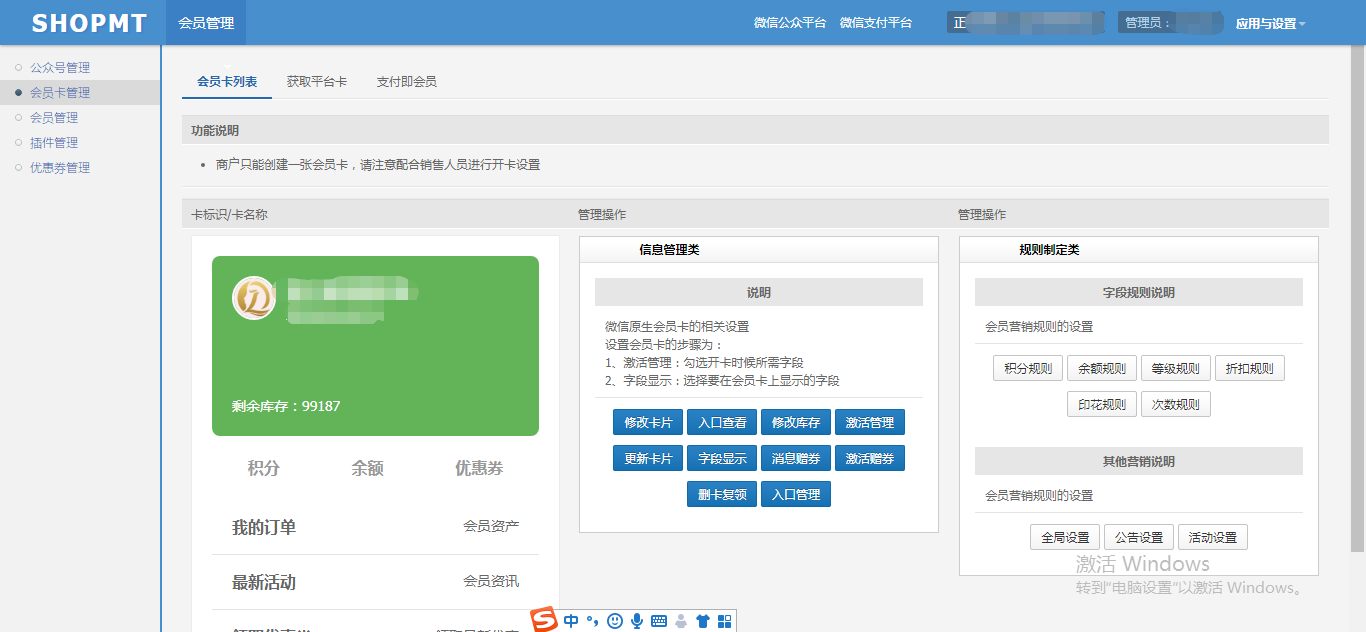Toggle punctuation mode in IME bar
The width and height of the screenshot is (1366, 632).
click(x=592, y=621)
